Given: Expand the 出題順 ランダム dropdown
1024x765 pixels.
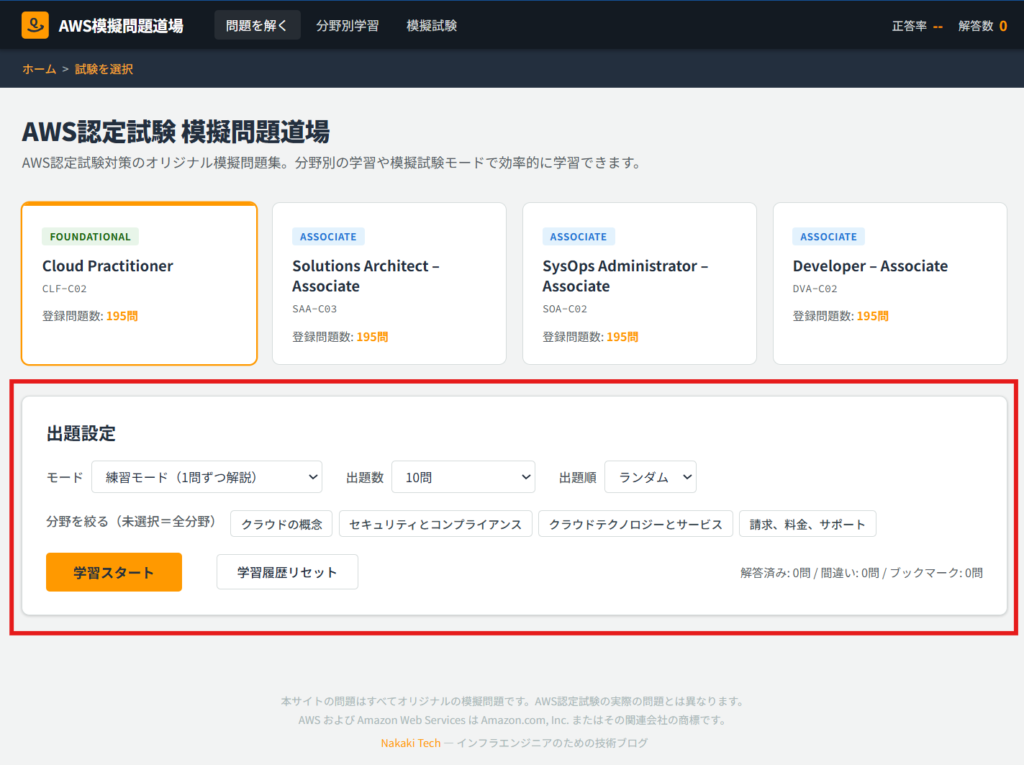Looking at the screenshot, I should 650,477.
